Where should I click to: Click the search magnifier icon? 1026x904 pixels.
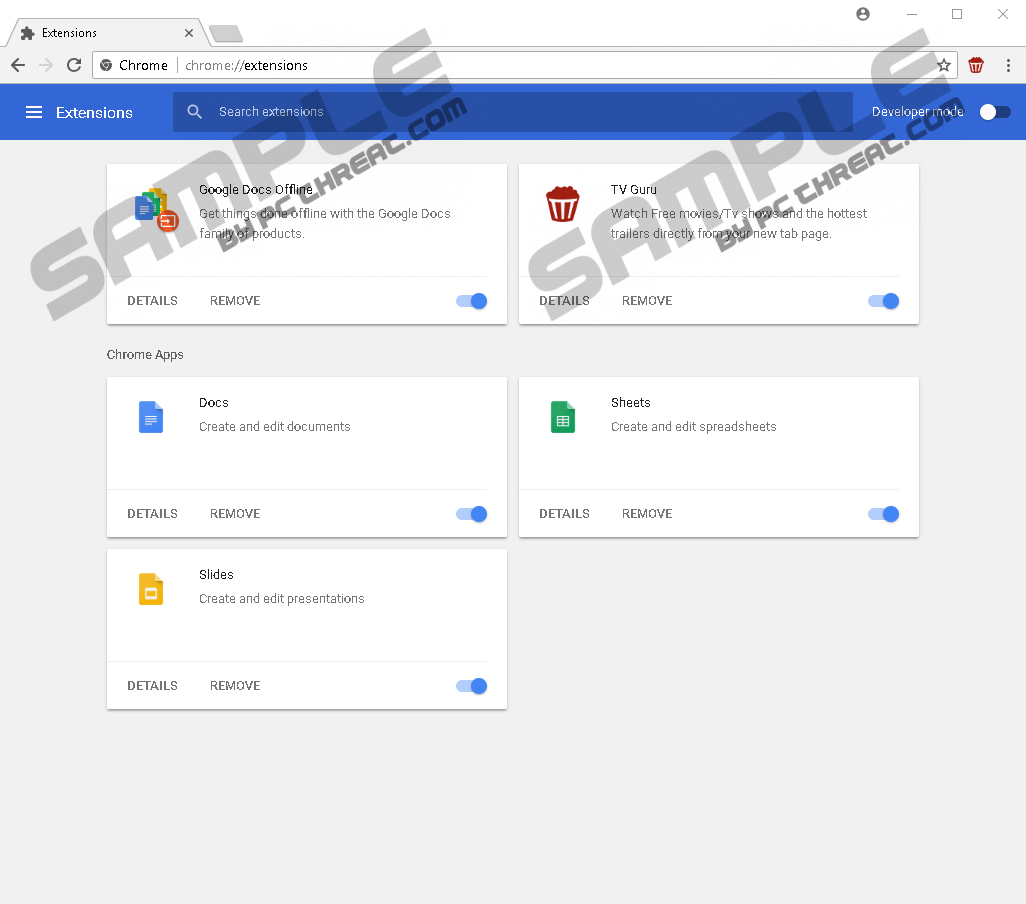(x=194, y=112)
